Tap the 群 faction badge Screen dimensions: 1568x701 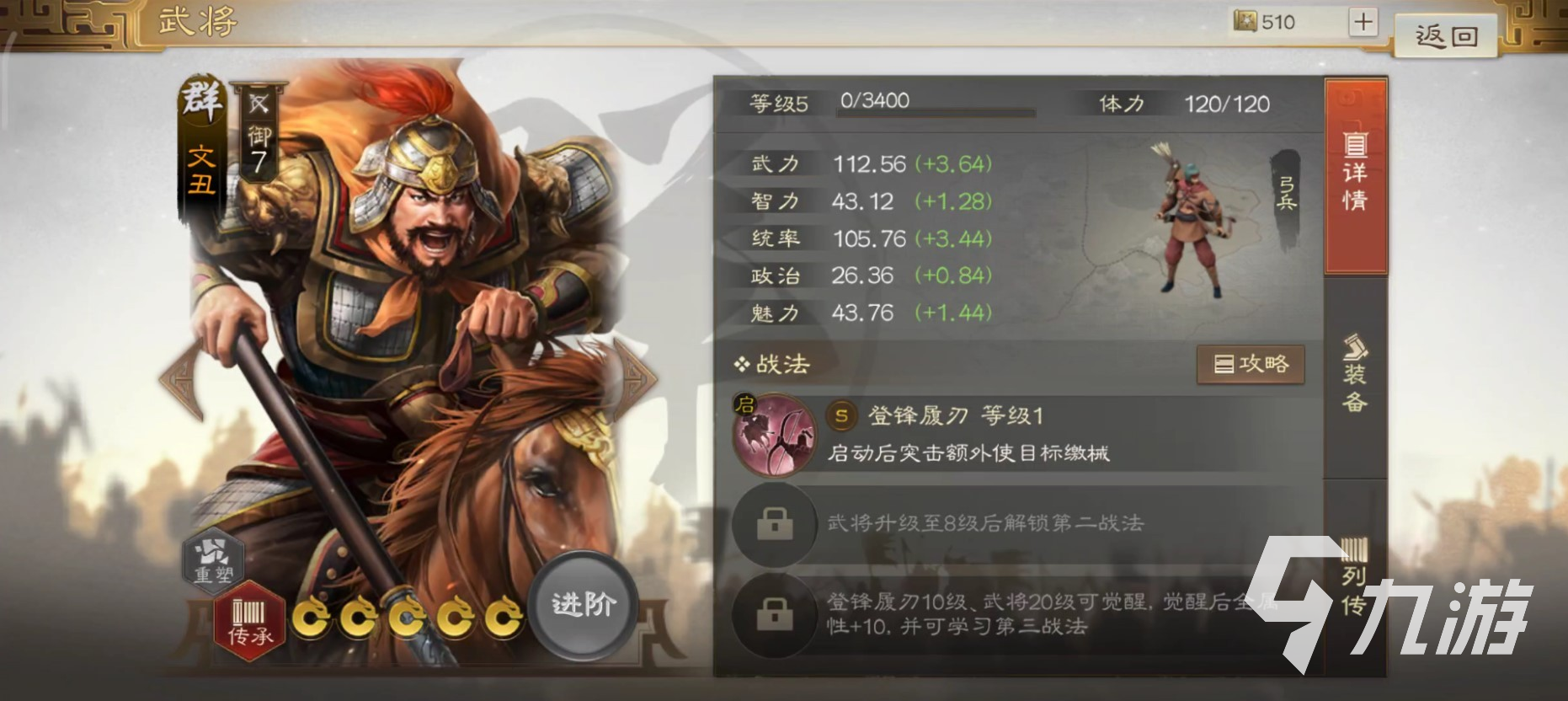click(x=202, y=99)
